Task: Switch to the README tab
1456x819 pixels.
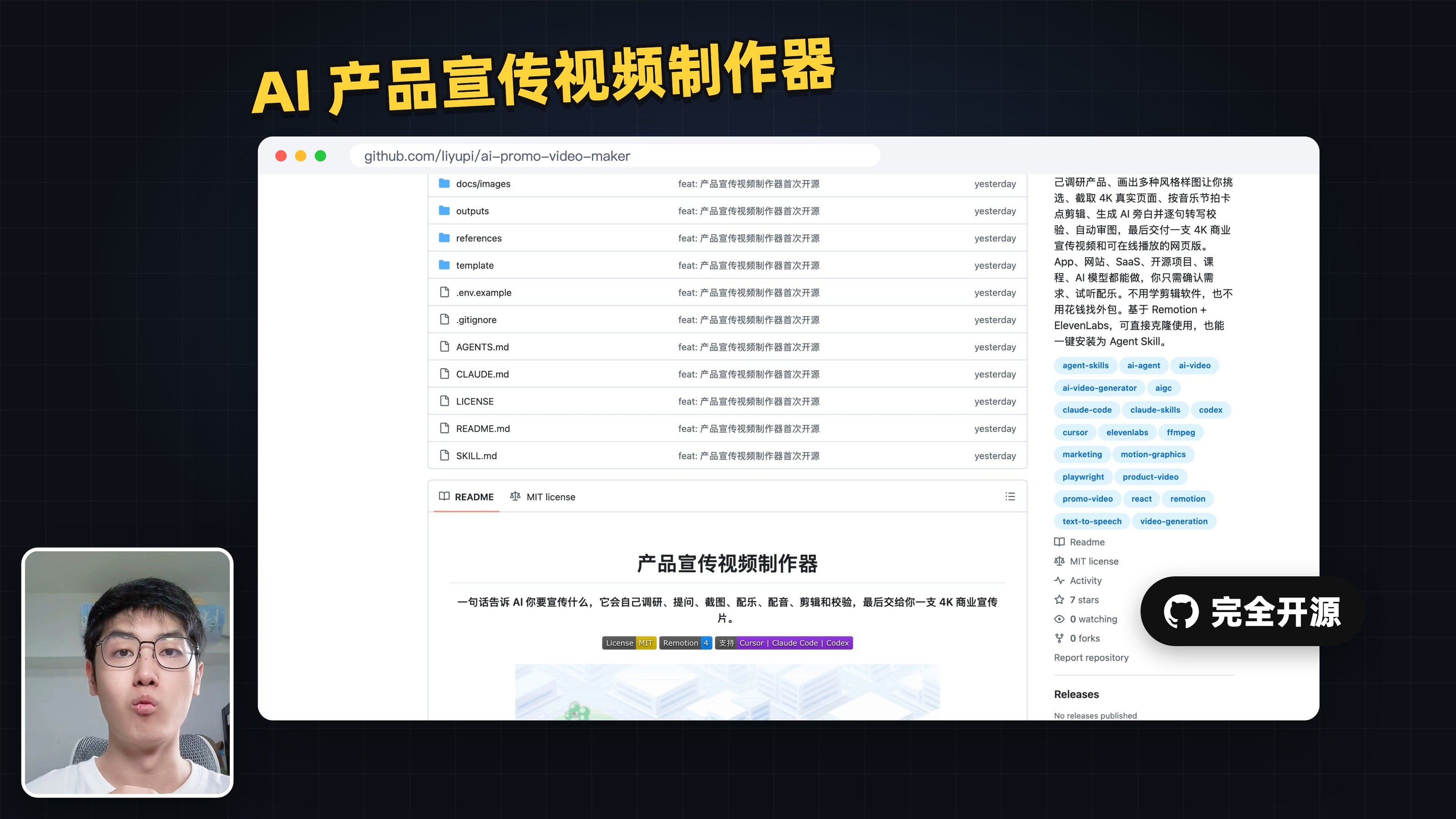Action: click(x=466, y=496)
